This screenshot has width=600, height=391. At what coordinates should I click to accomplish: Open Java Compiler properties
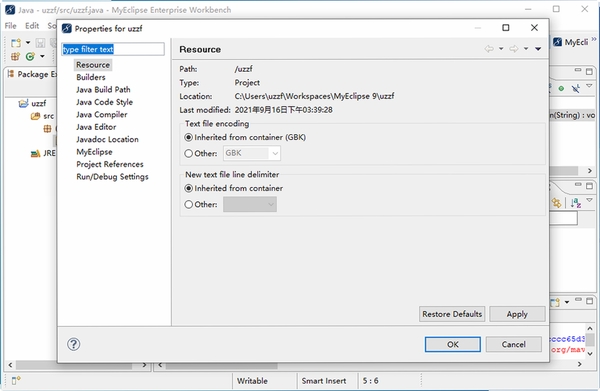(102, 114)
